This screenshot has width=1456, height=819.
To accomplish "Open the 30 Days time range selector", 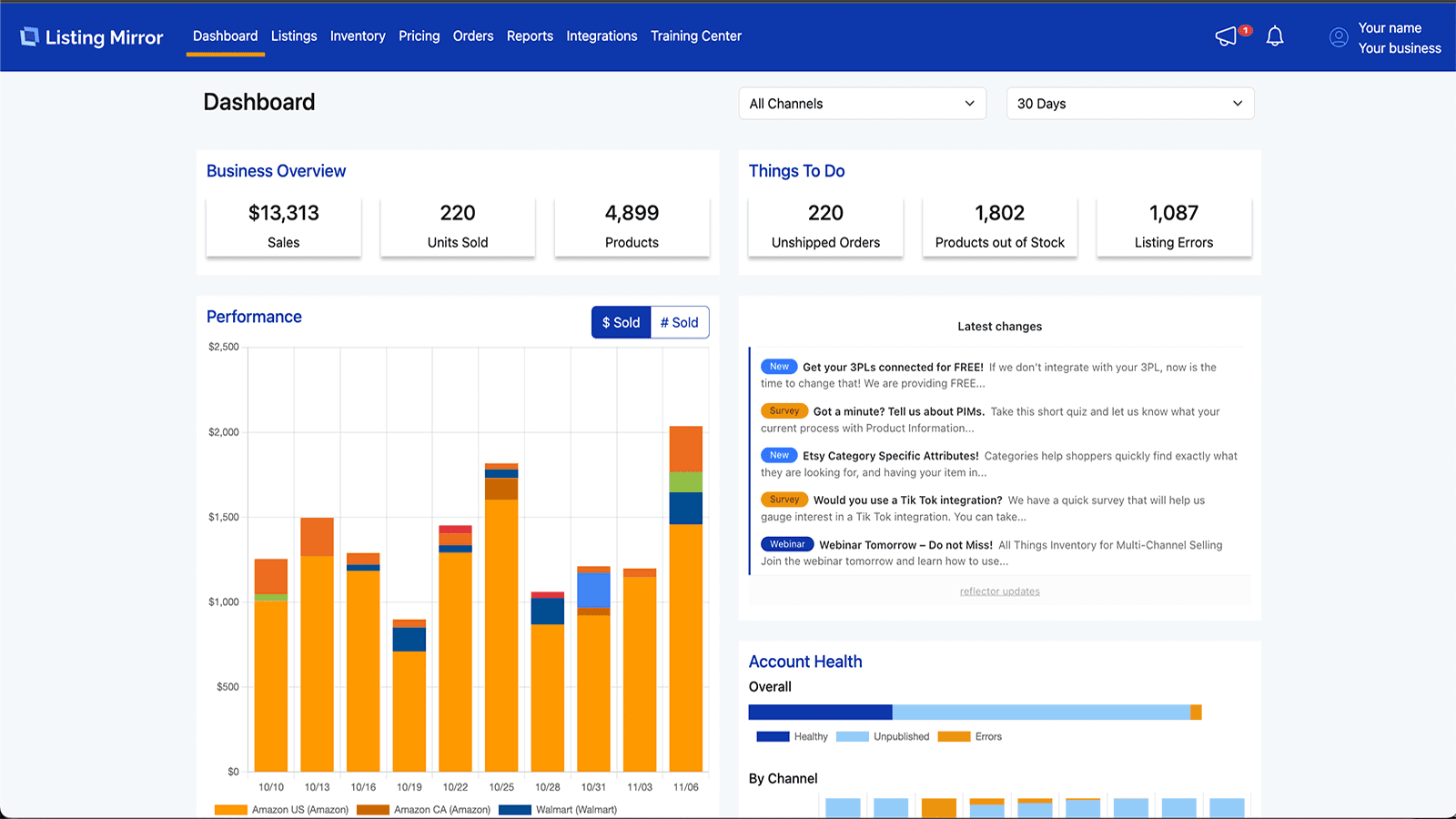I will [1129, 103].
